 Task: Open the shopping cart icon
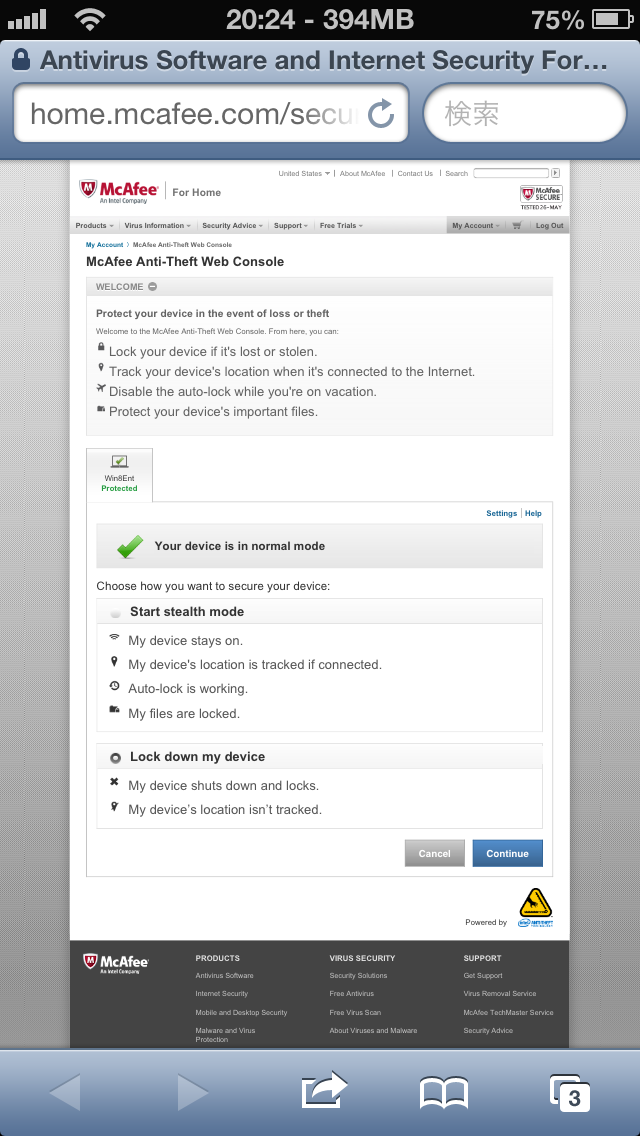click(516, 226)
